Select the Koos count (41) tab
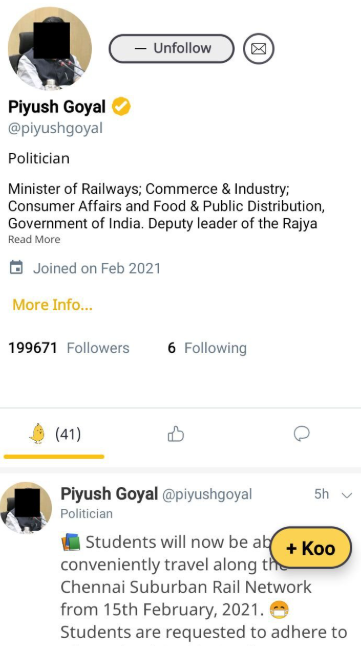Image resolution: width=361 pixels, height=646 pixels. tap(68, 434)
